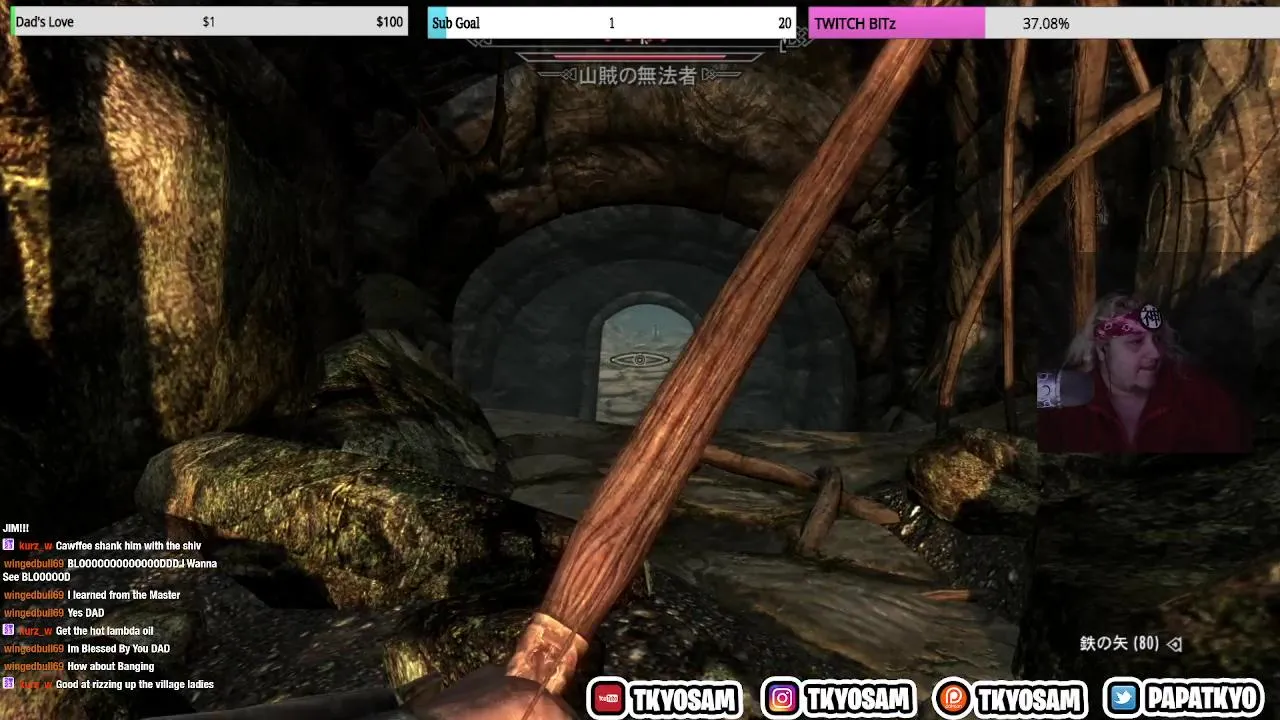Click wingedbull69 username beside 'Yes DAD'
Image resolution: width=1280 pixels, height=720 pixels.
click(34, 613)
